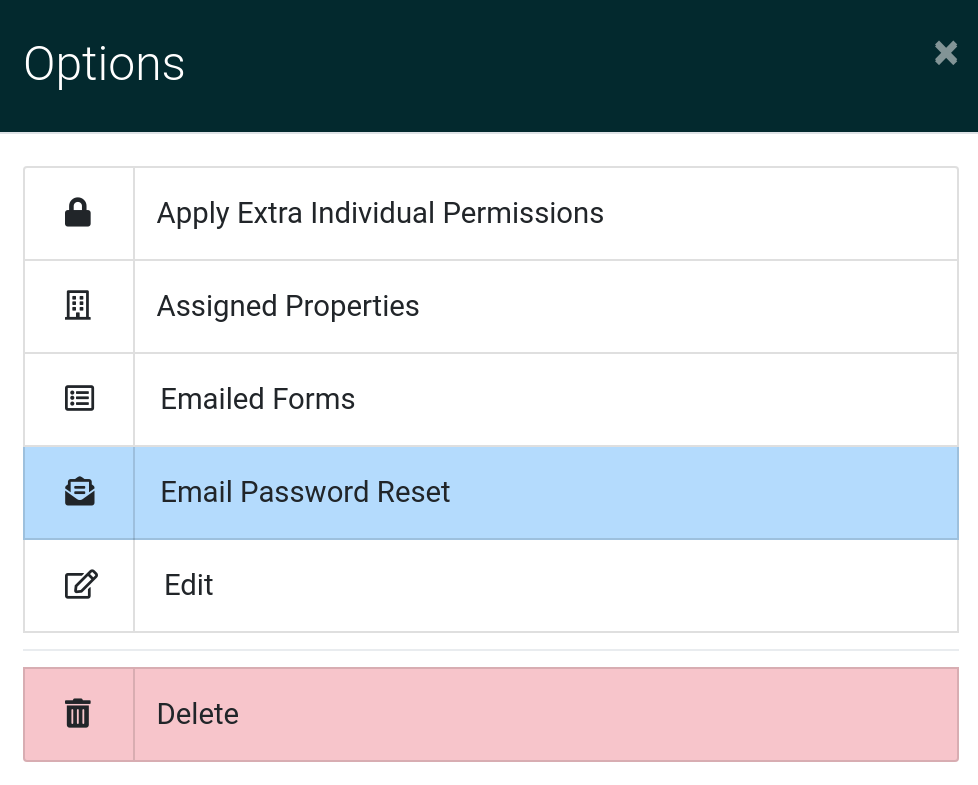The height and width of the screenshot is (785, 978).
Task: Click the pencil edit icon
Action: [x=80, y=584]
